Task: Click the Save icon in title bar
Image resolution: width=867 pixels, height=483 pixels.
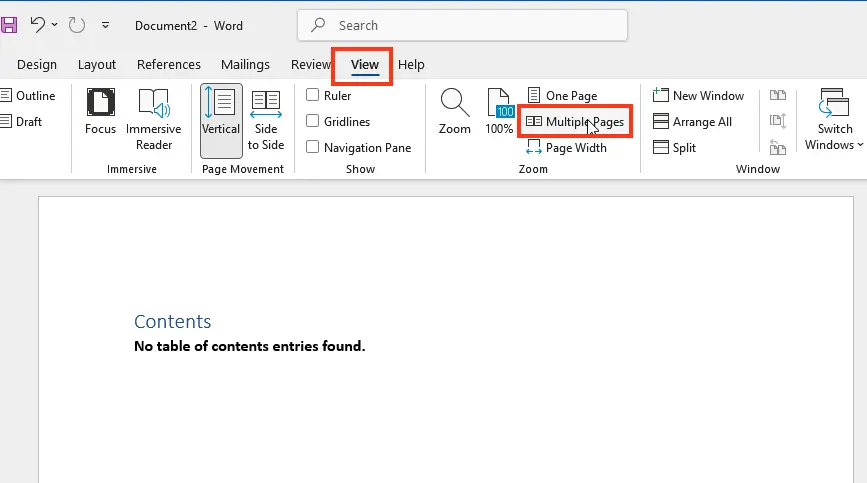Action: click(9, 24)
